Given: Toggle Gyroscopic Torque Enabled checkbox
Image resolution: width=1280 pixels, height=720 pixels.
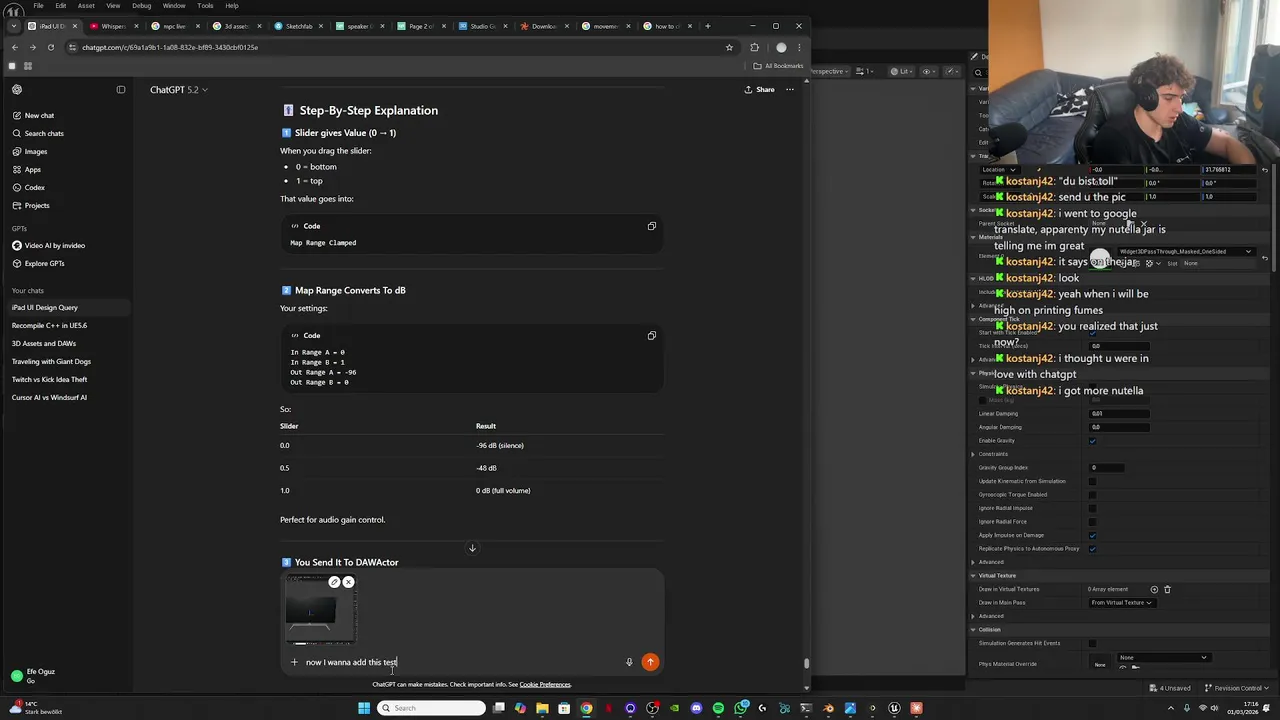Looking at the screenshot, I should (x=1092, y=495).
